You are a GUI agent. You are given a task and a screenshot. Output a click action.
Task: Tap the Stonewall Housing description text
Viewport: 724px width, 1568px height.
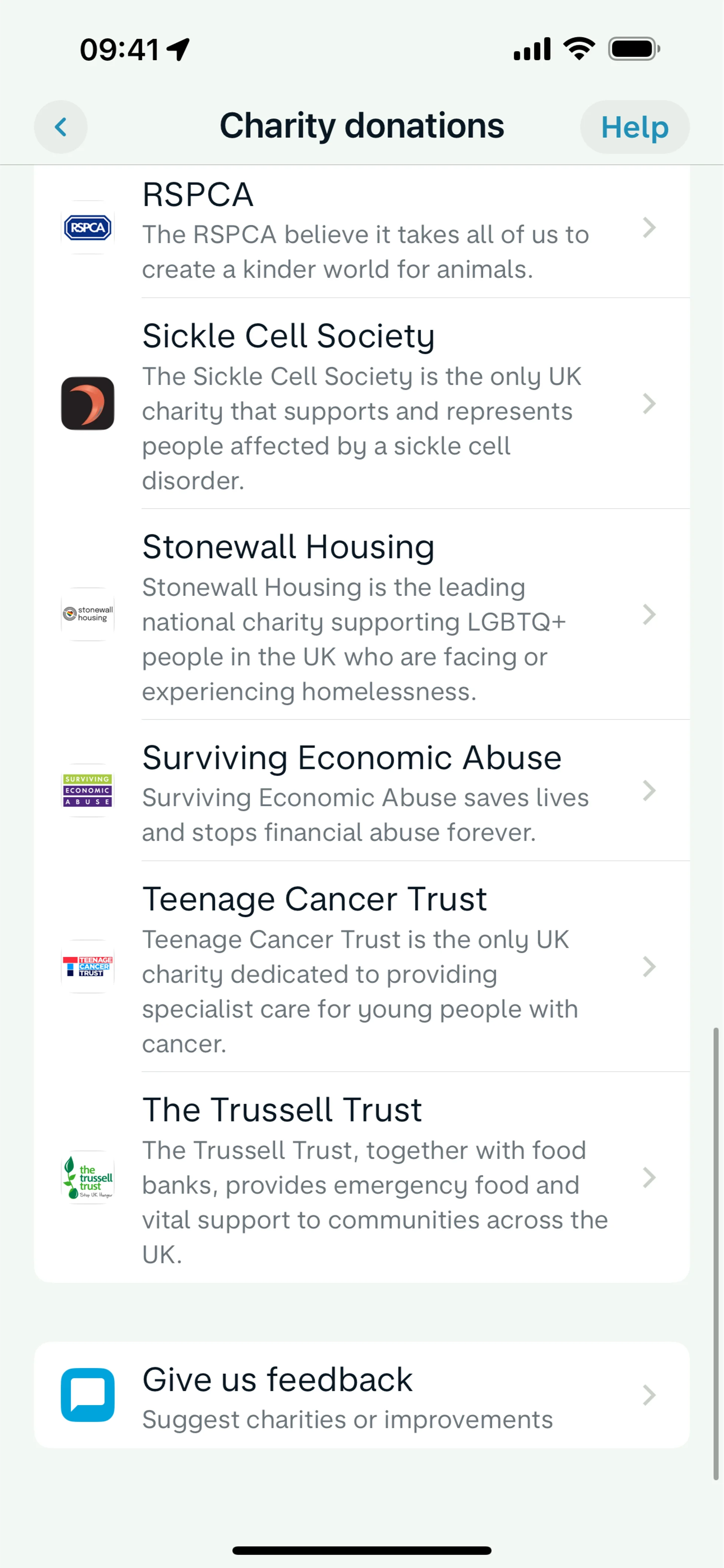coord(353,639)
